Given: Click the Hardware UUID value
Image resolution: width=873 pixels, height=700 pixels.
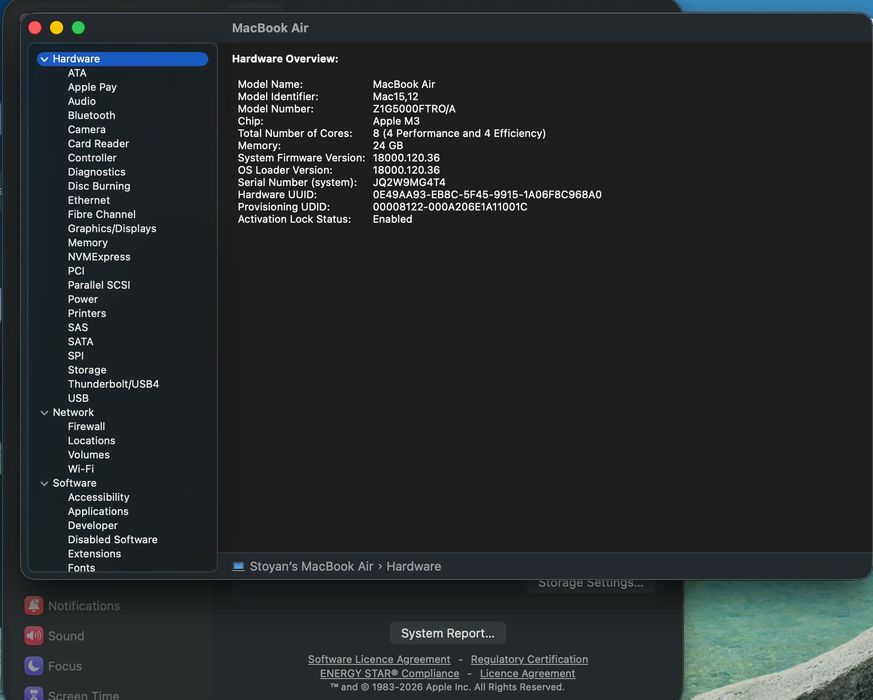Looking at the screenshot, I should [487, 195].
